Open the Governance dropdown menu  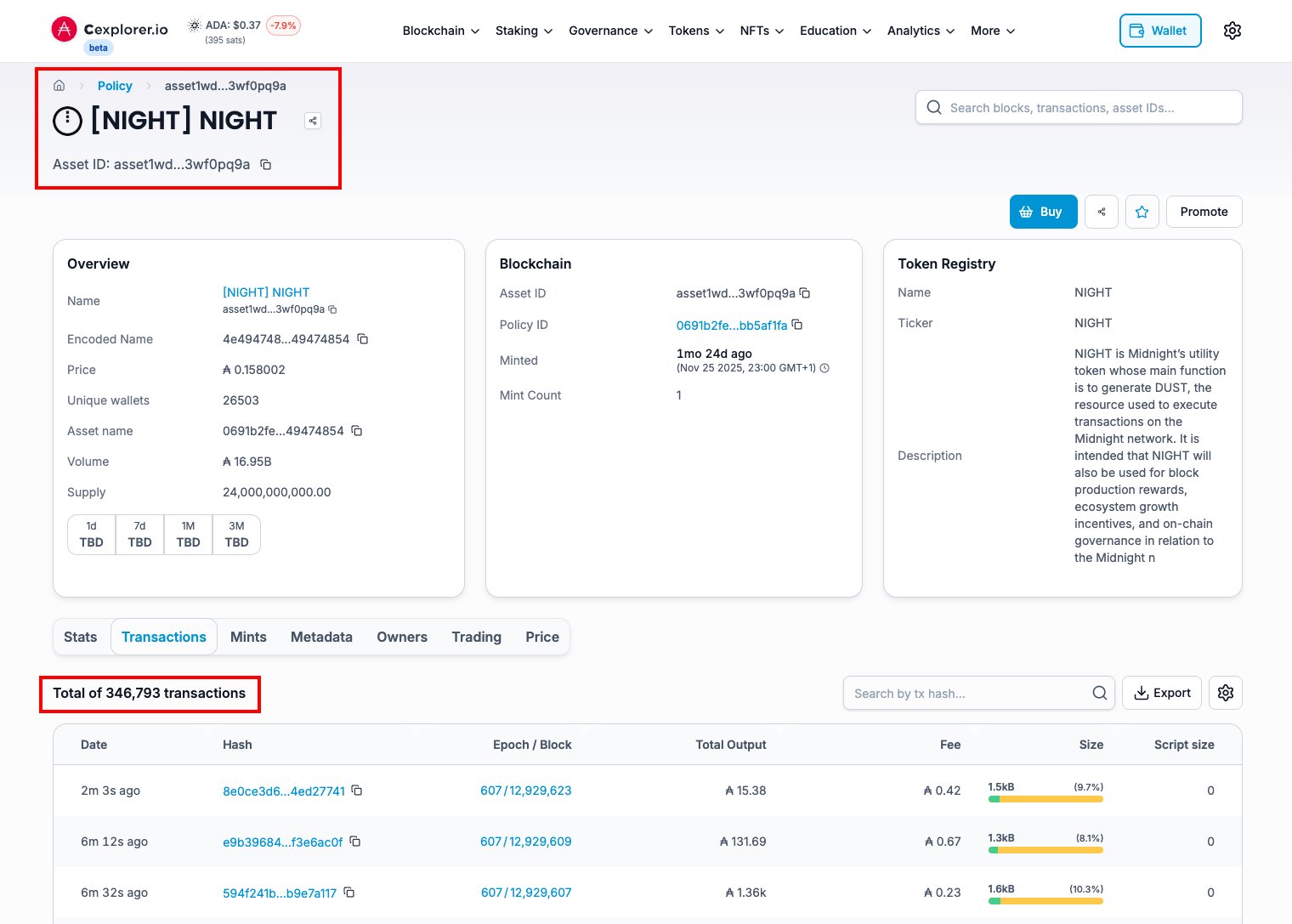click(610, 31)
